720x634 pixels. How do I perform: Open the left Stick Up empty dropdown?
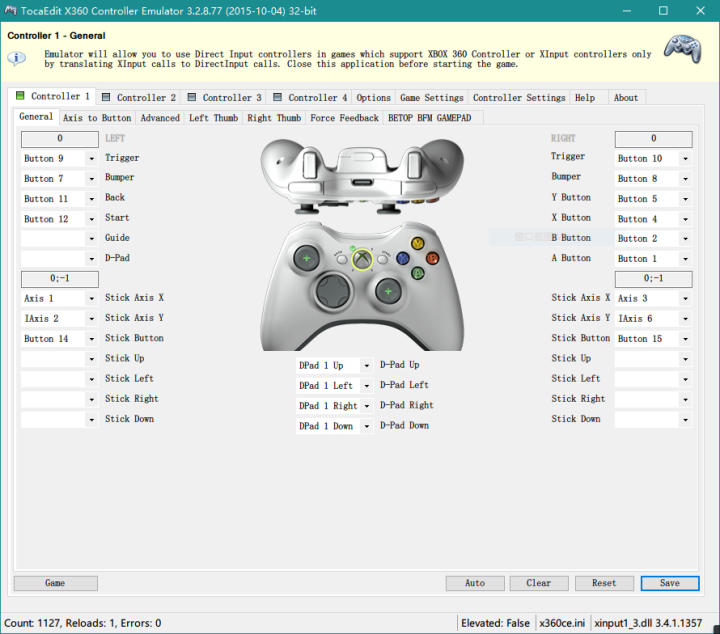coord(60,359)
